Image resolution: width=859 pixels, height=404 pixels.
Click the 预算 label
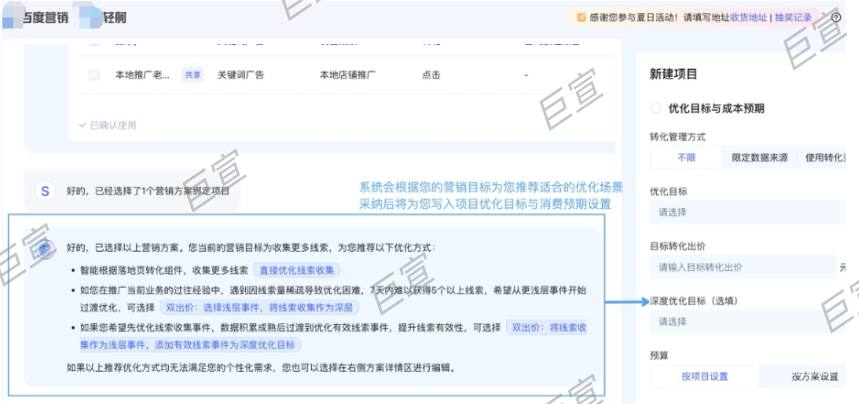pos(659,356)
